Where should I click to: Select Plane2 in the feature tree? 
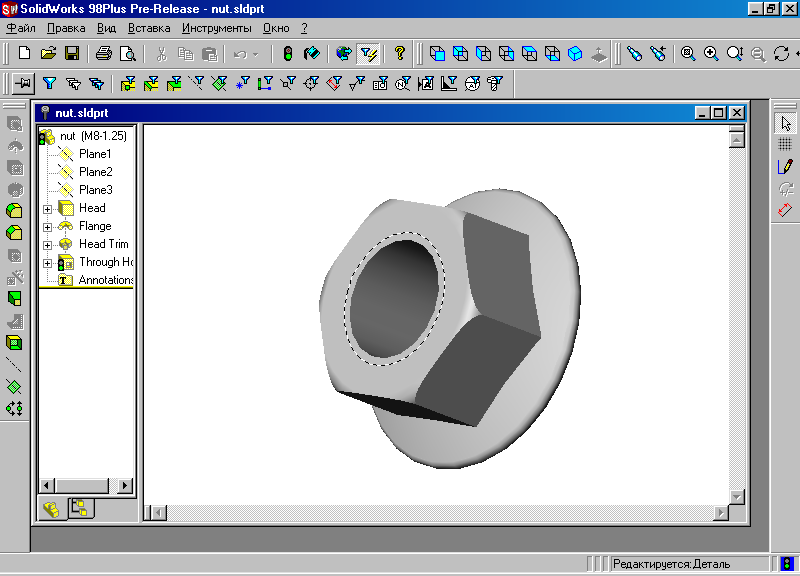(x=95, y=172)
